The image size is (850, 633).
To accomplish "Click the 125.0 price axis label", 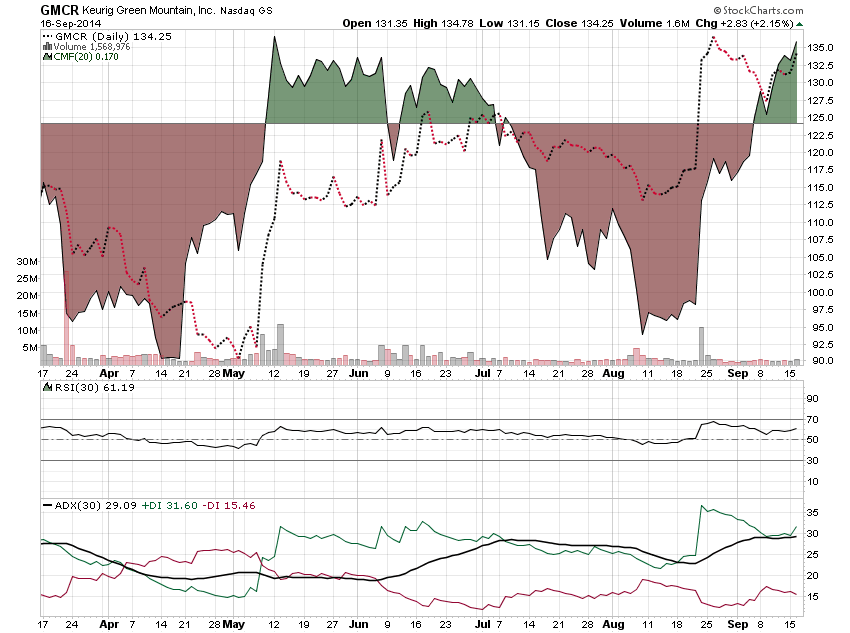I will [x=820, y=118].
